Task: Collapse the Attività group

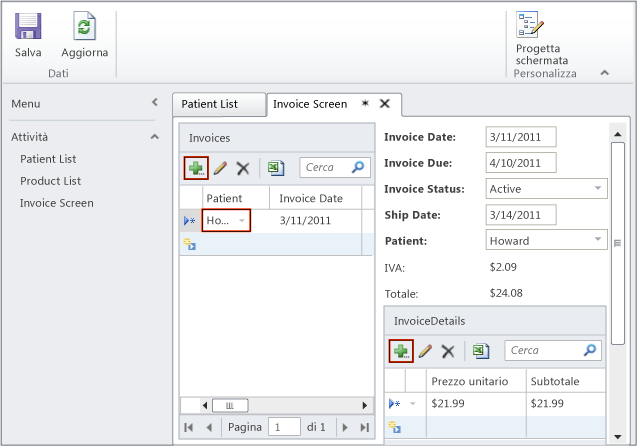Action: coord(155,137)
